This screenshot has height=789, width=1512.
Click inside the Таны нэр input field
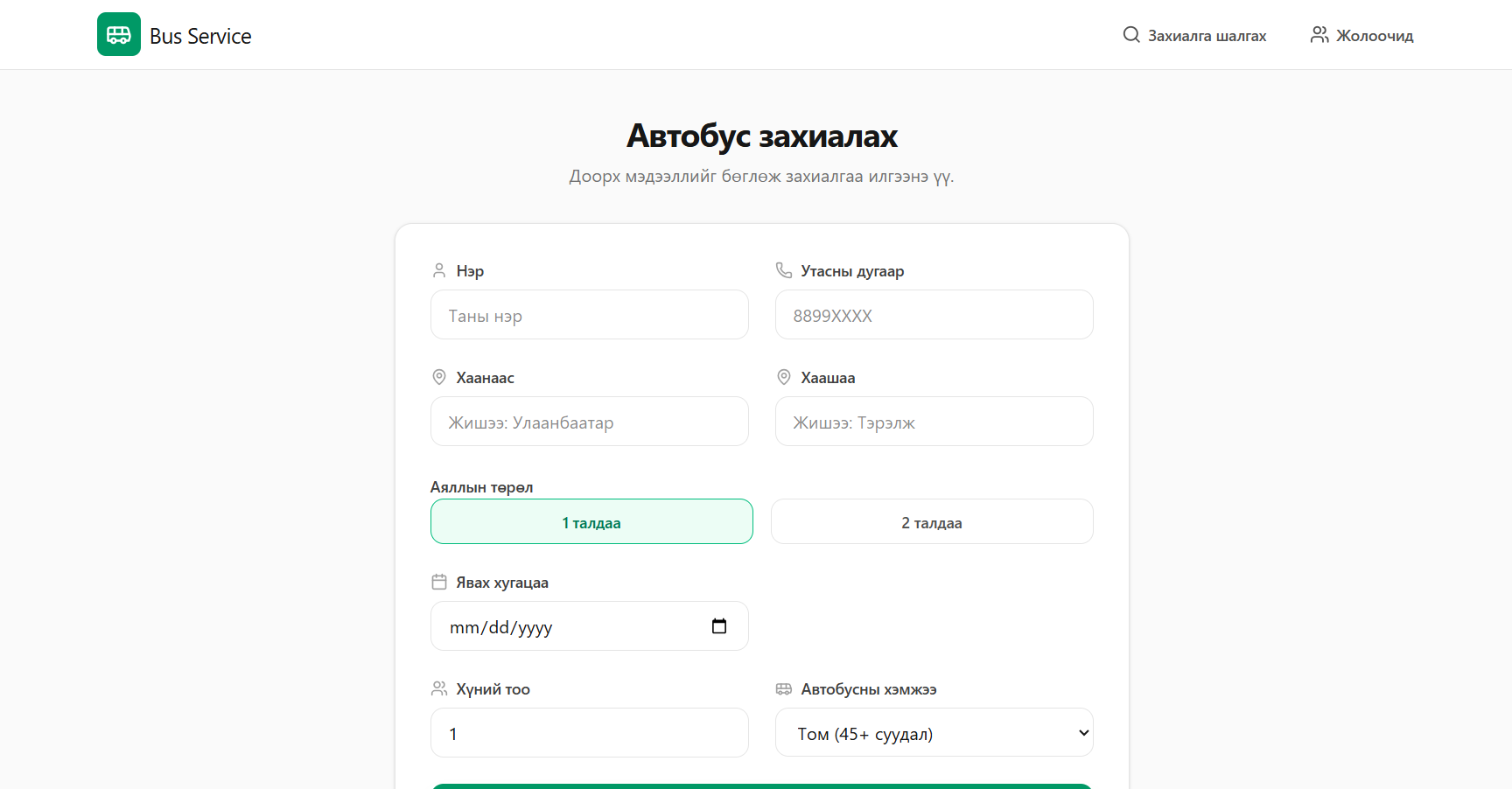(x=589, y=315)
